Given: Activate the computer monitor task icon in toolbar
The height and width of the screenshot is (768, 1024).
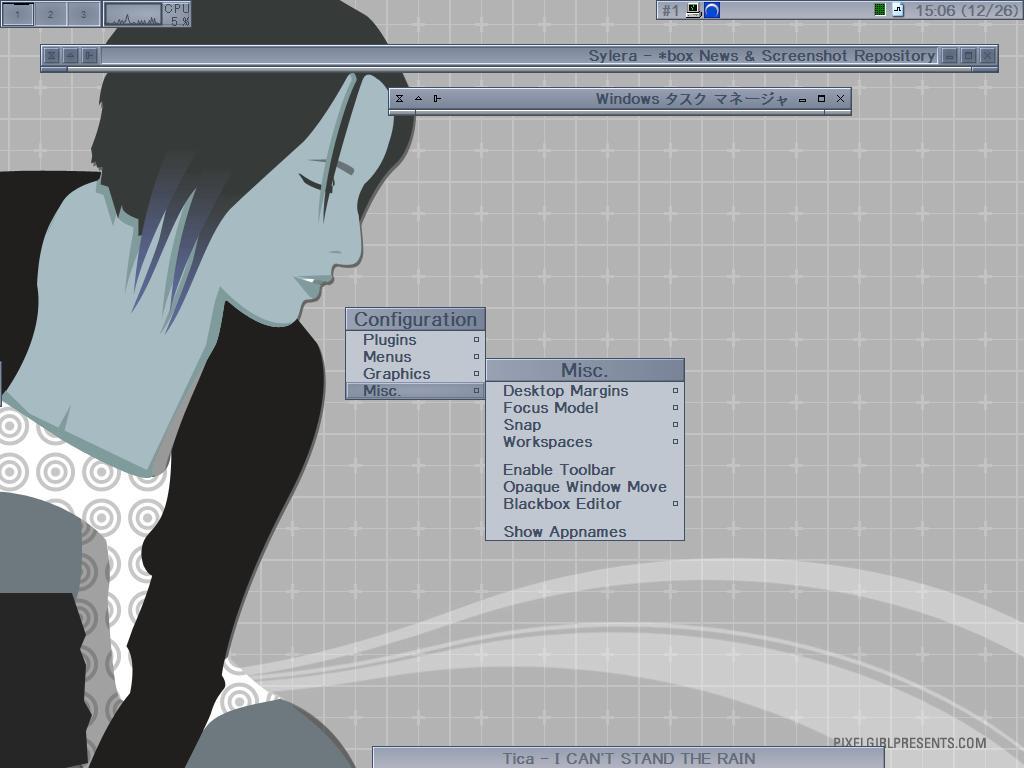Looking at the screenshot, I should (694, 10).
